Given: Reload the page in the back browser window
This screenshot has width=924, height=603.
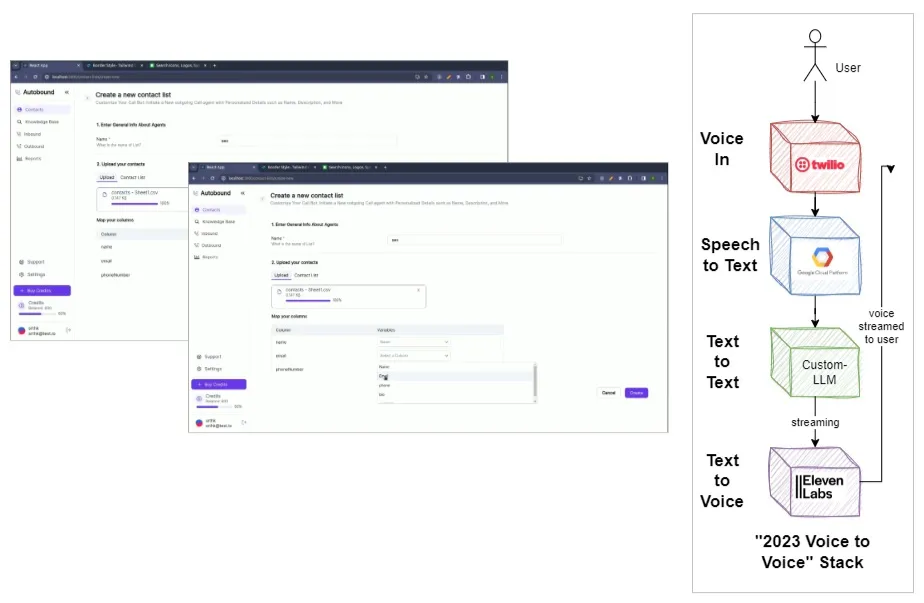Looking at the screenshot, I should click(x=35, y=77).
